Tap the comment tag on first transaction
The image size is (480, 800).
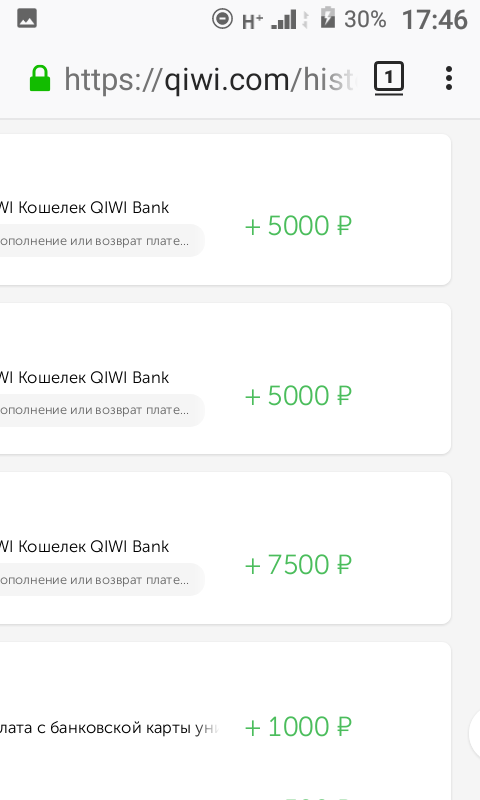(x=102, y=240)
